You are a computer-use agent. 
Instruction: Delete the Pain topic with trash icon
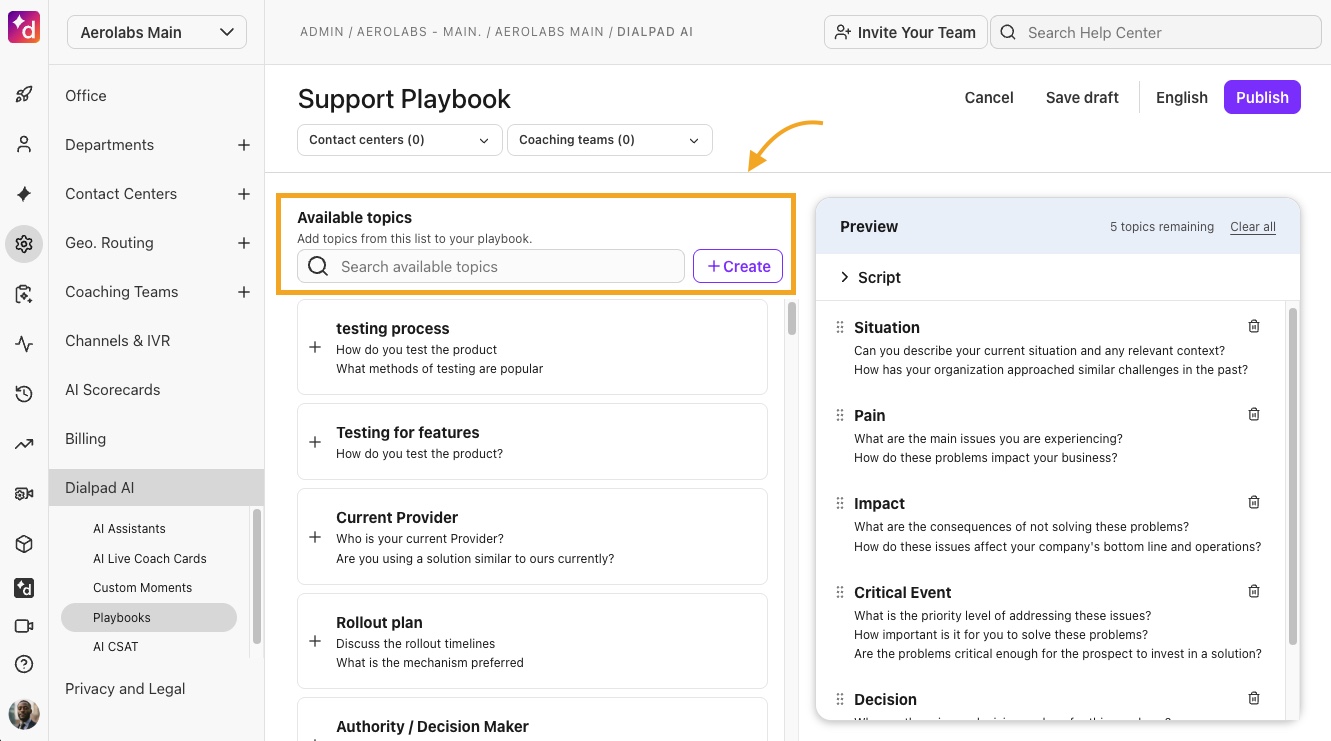point(1254,414)
